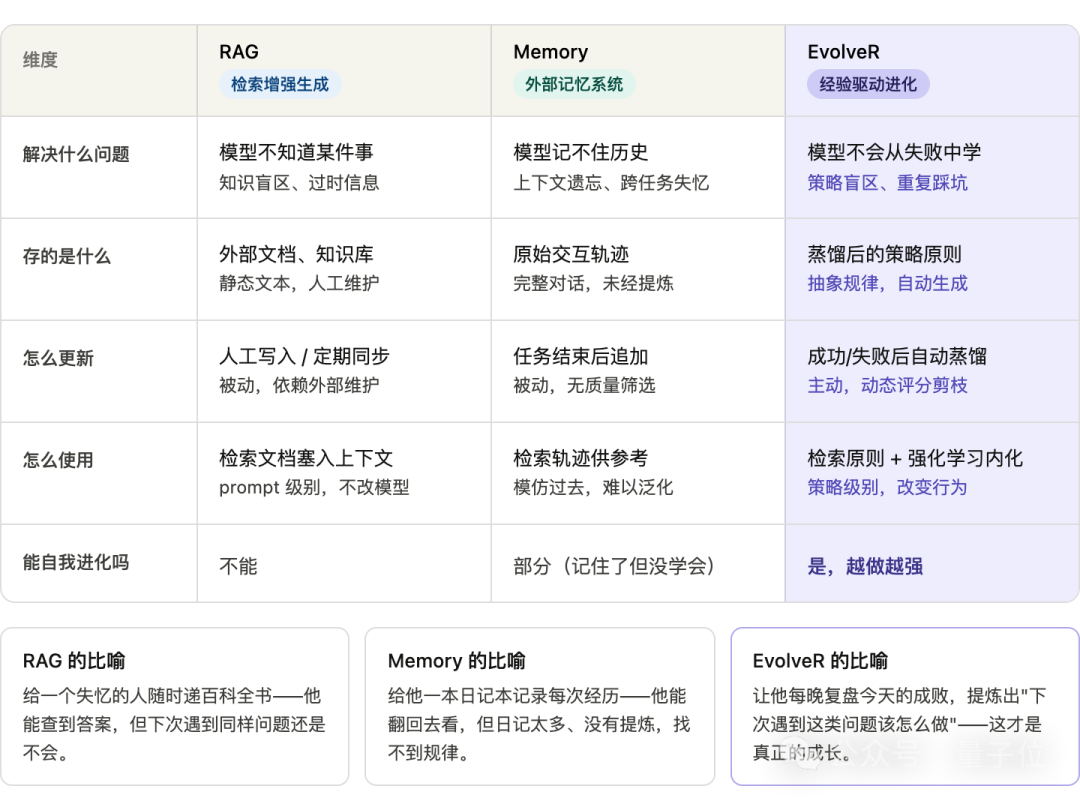Select the row label 存的是什么
Screen dimensions: 1080x798
[x=67, y=256]
